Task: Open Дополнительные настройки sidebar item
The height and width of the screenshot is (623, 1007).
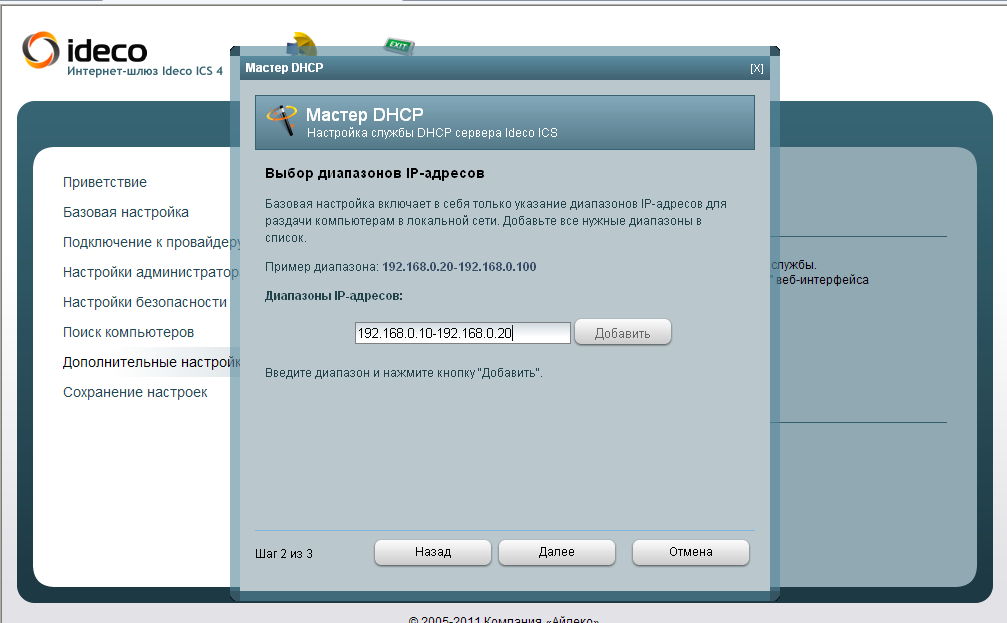Action: pos(151,362)
